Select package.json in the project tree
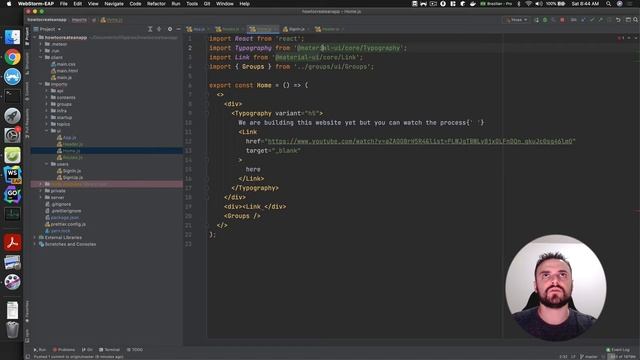 click(x=62, y=218)
